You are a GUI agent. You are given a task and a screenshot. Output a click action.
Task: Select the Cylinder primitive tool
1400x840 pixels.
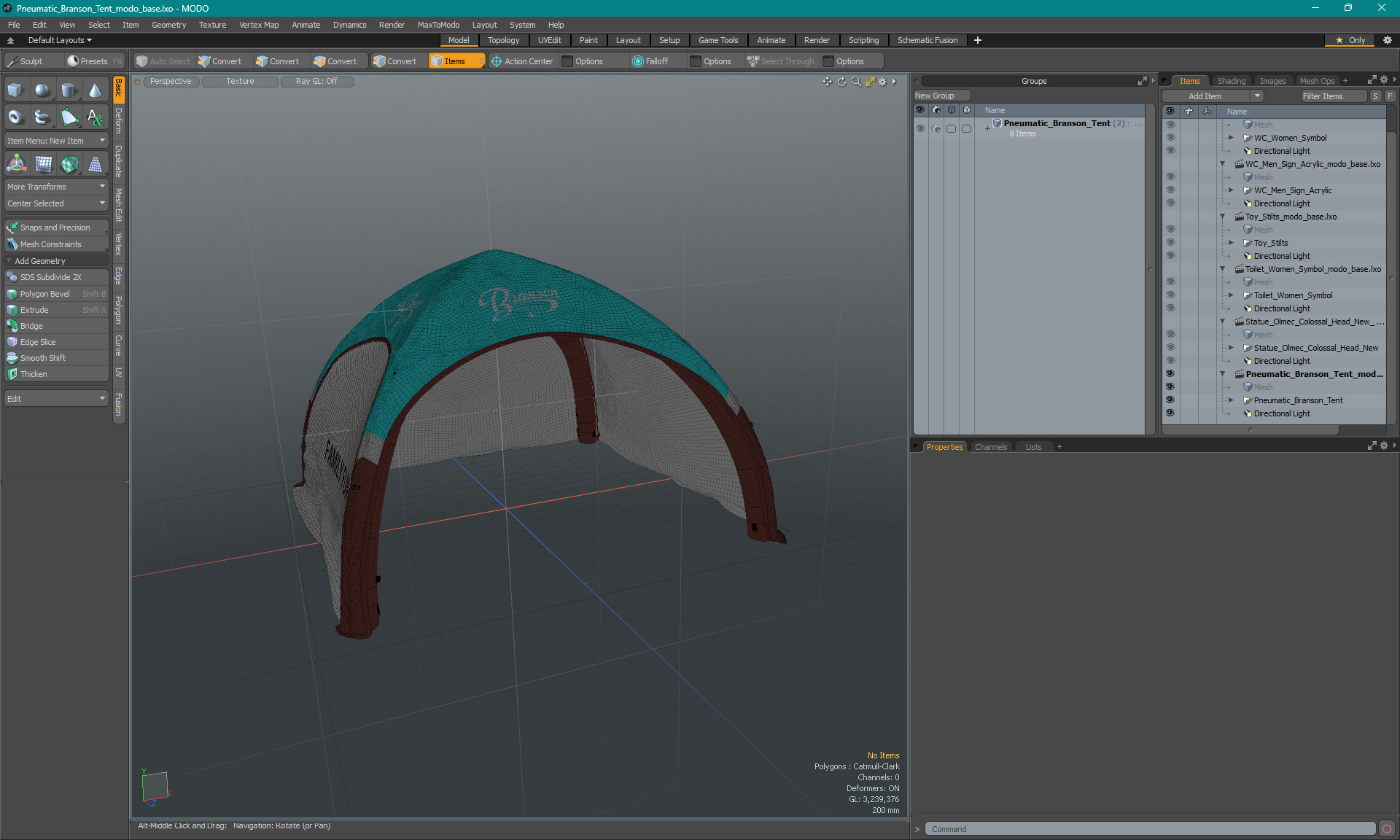(x=69, y=90)
